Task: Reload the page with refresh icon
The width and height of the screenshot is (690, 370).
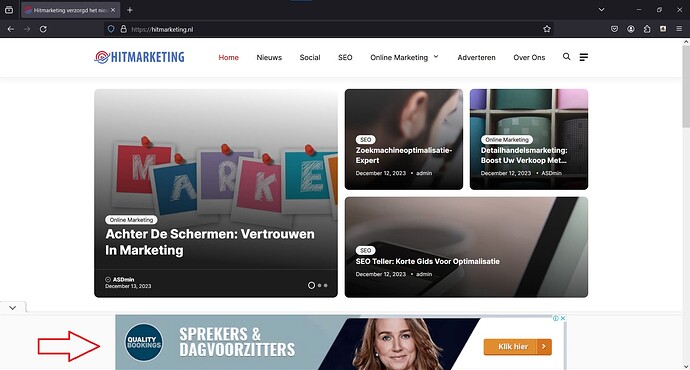Action: 43,29
